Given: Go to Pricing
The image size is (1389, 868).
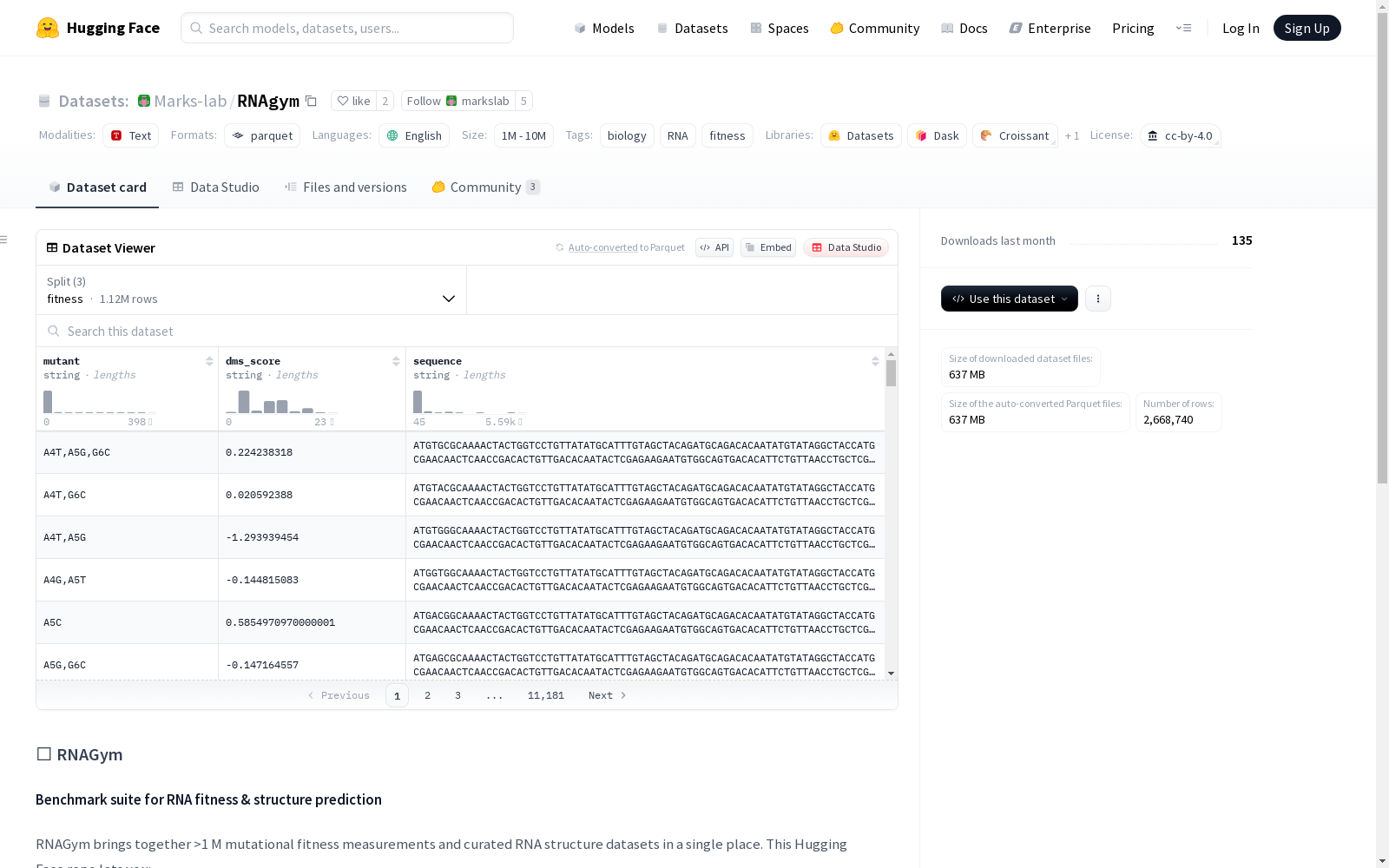Looking at the screenshot, I should click(x=1133, y=28).
